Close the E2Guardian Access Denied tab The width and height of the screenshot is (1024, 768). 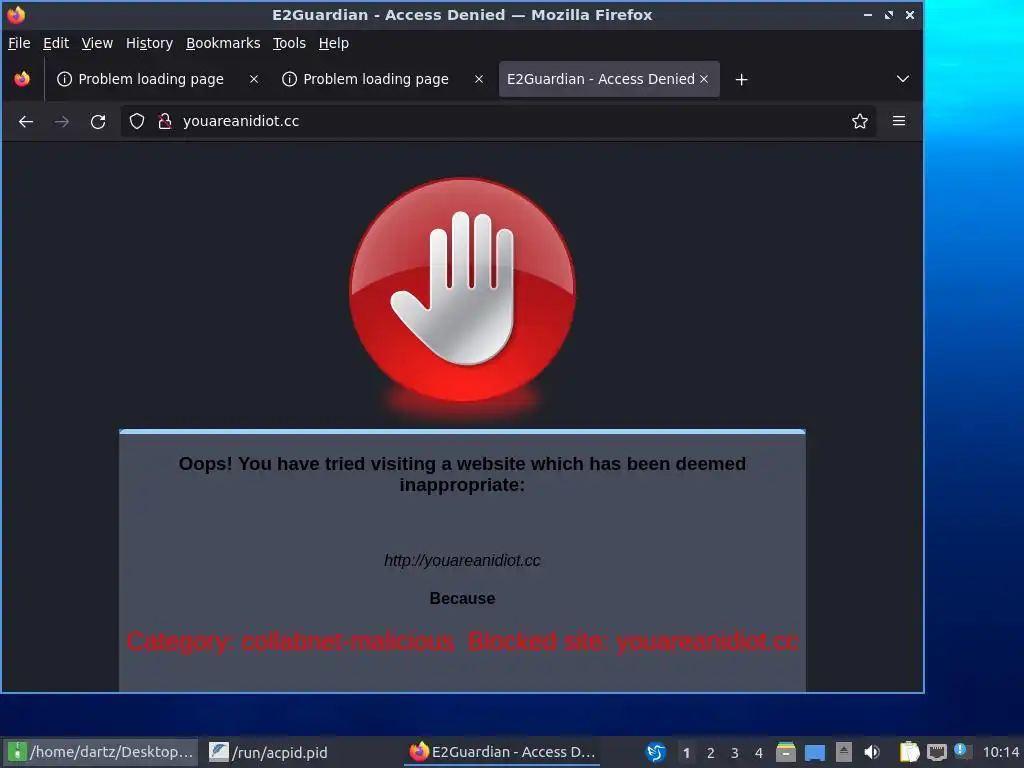pos(704,79)
